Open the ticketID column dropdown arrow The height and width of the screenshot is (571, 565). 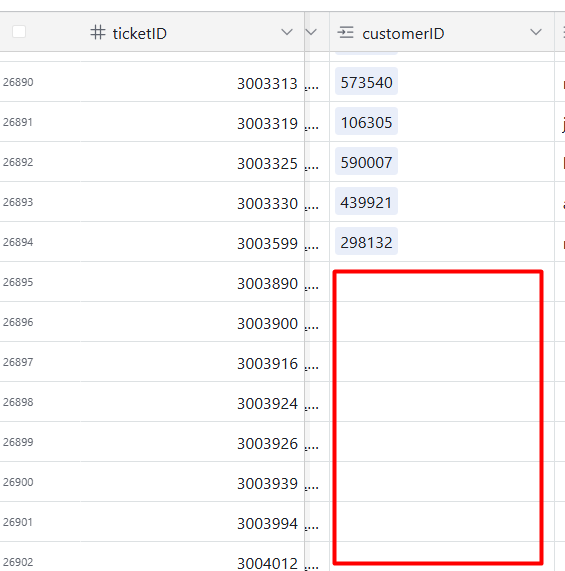(287, 32)
